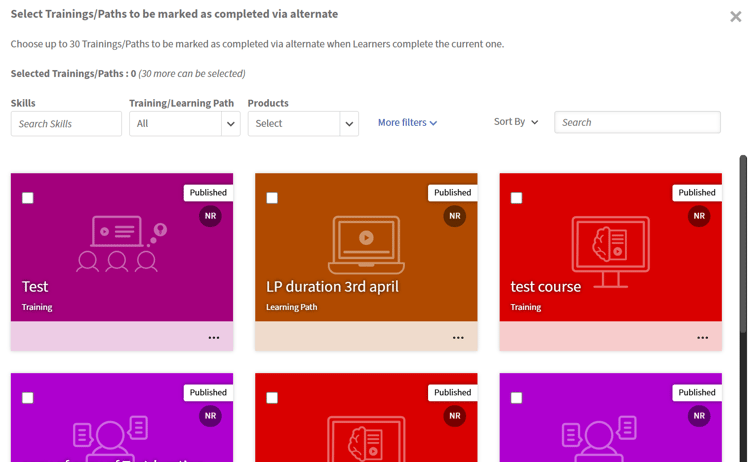Click the 'LP duration 3rd april' title
Viewport: 750px width, 462px height.
(x=332, y=286)
